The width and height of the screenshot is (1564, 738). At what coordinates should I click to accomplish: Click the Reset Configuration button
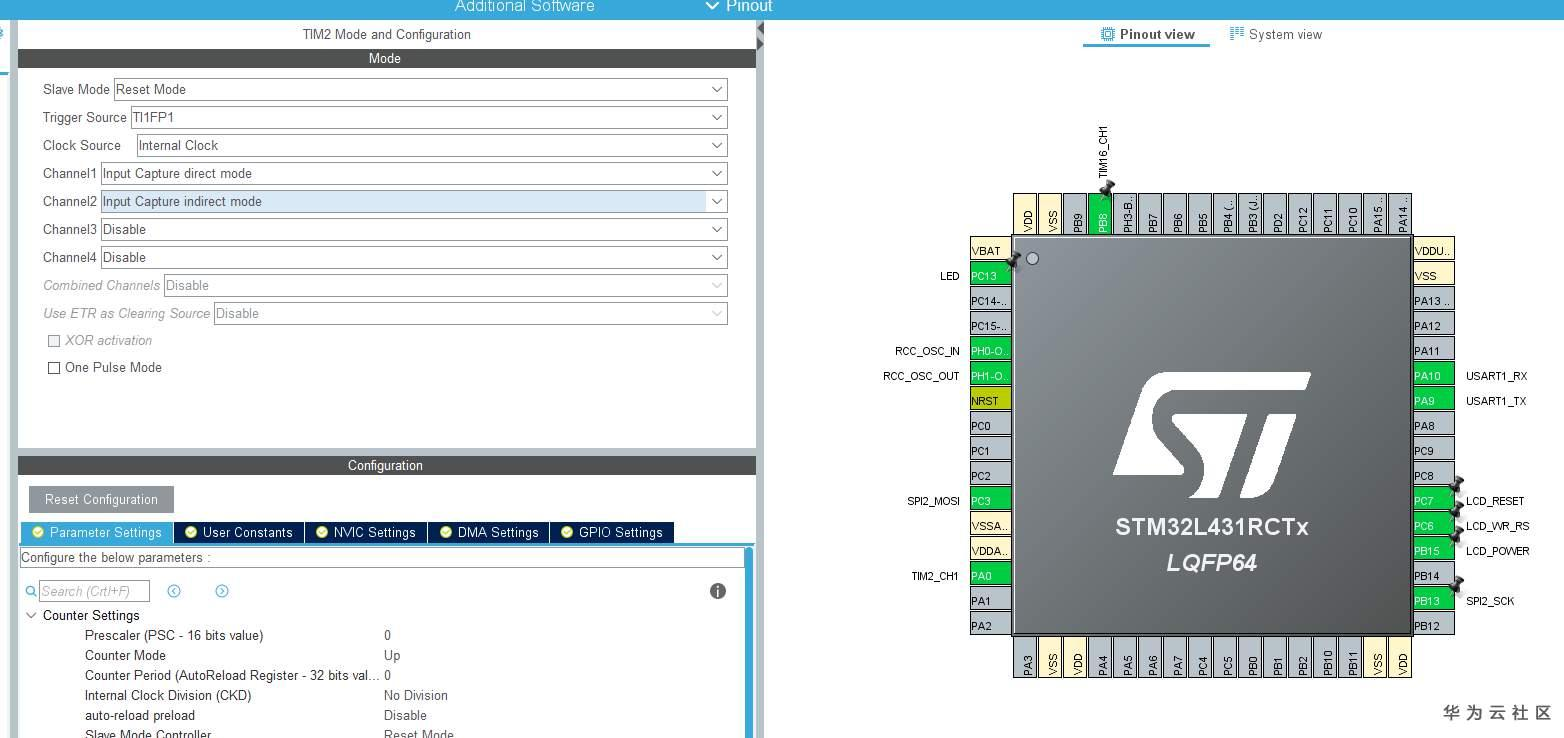101,499
